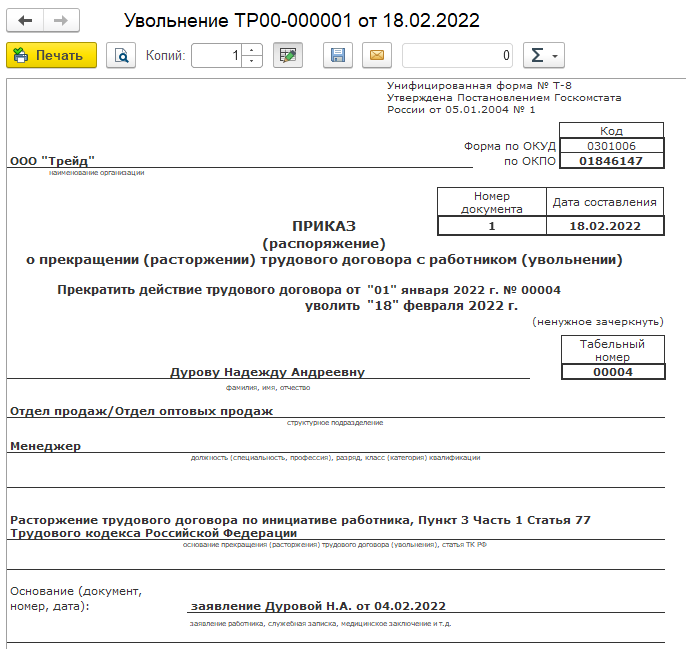Click the title Увольнение ТР00-000001 от 18.02.2022
The image size is (686, 649).
point(302,21)
